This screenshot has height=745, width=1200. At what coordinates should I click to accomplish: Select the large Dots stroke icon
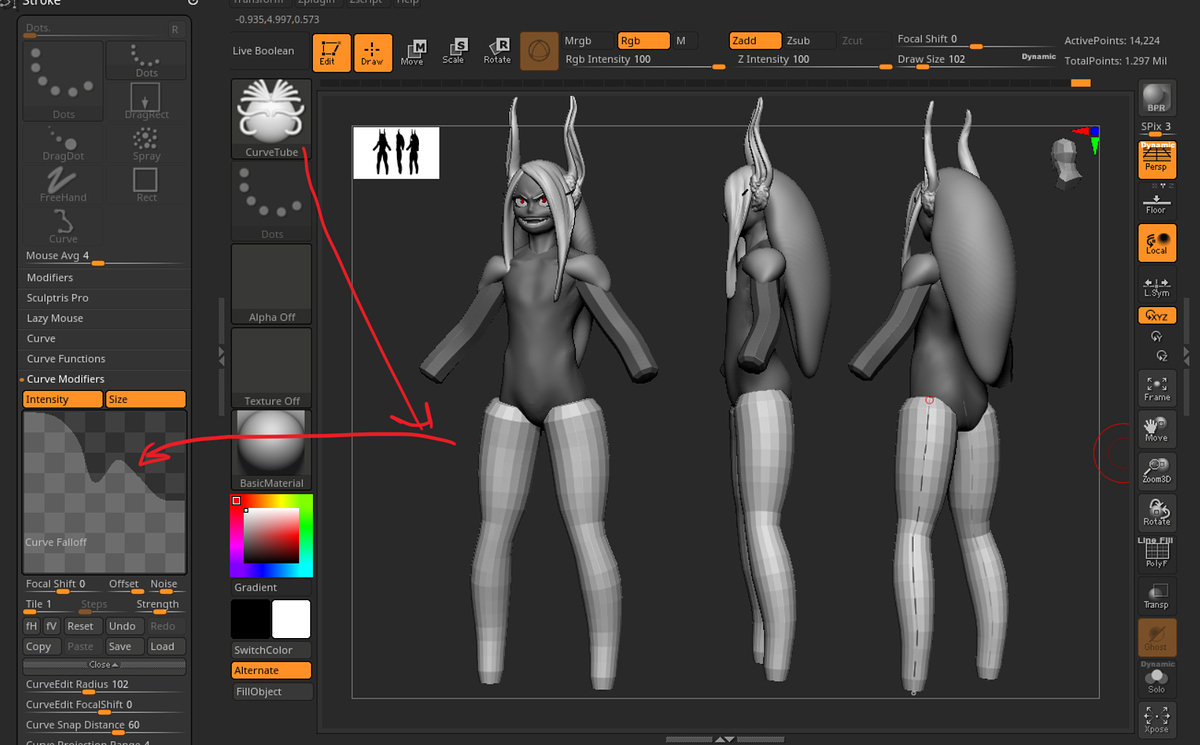[63, 81]
